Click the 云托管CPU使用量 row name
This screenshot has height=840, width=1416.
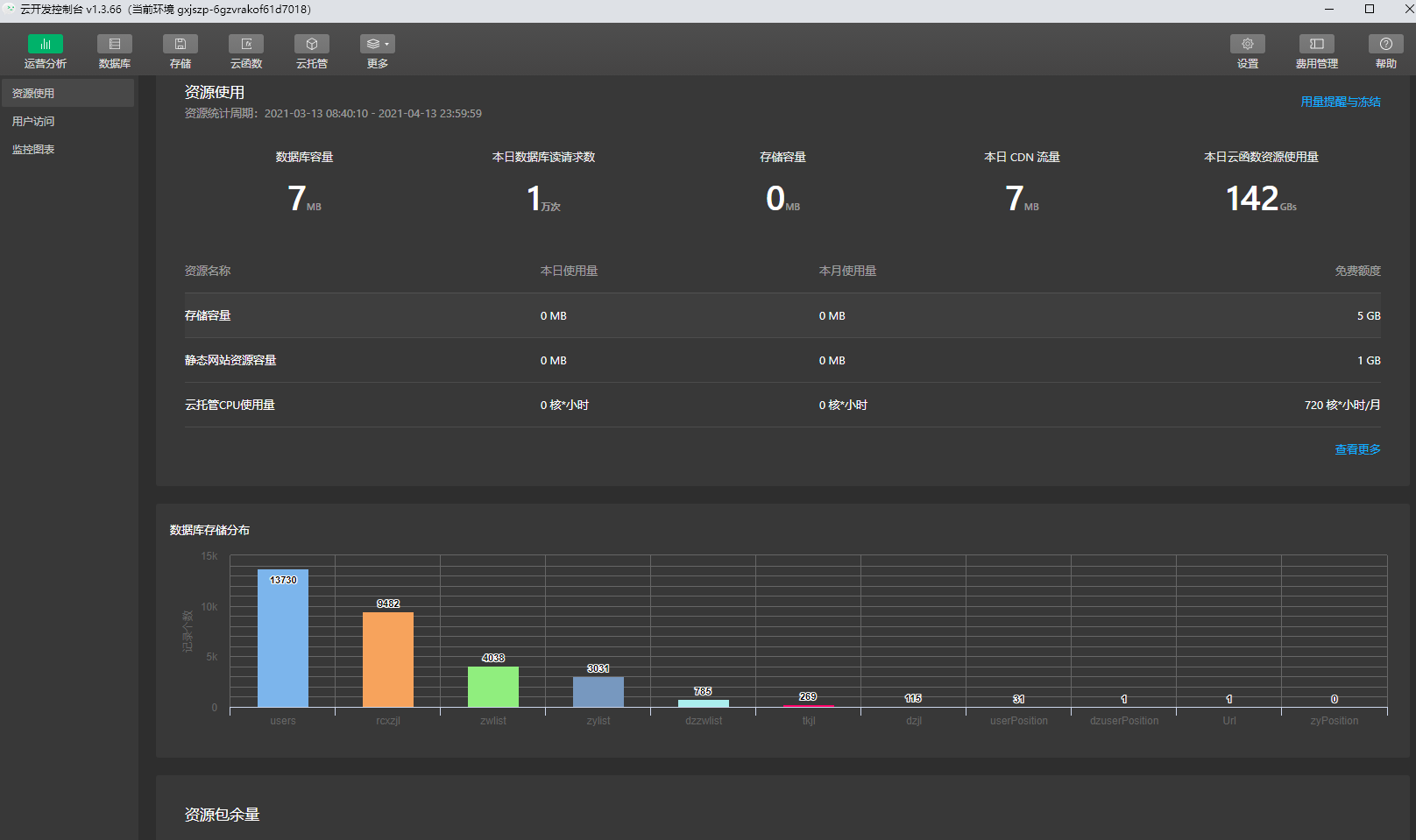click(230, 405)
